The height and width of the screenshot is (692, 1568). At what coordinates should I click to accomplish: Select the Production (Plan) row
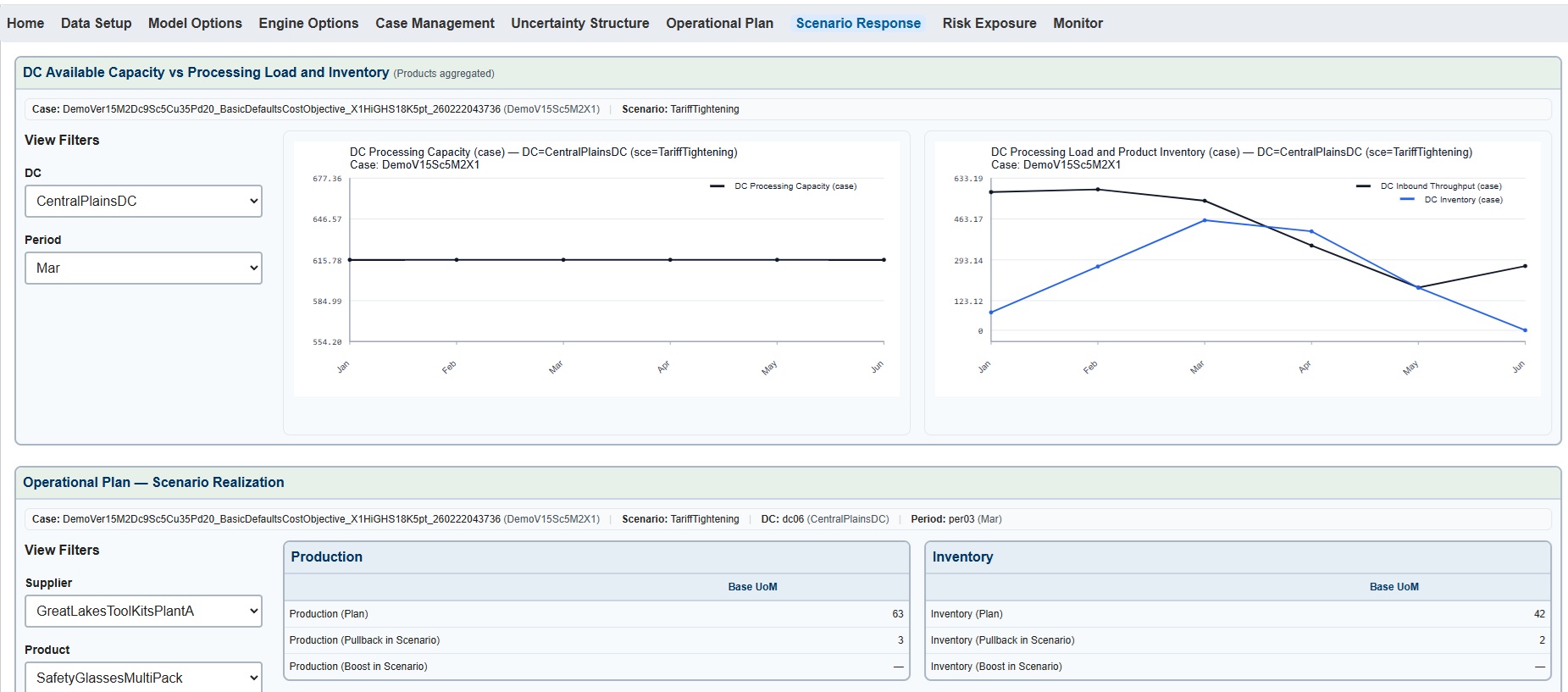coord(596,614)
